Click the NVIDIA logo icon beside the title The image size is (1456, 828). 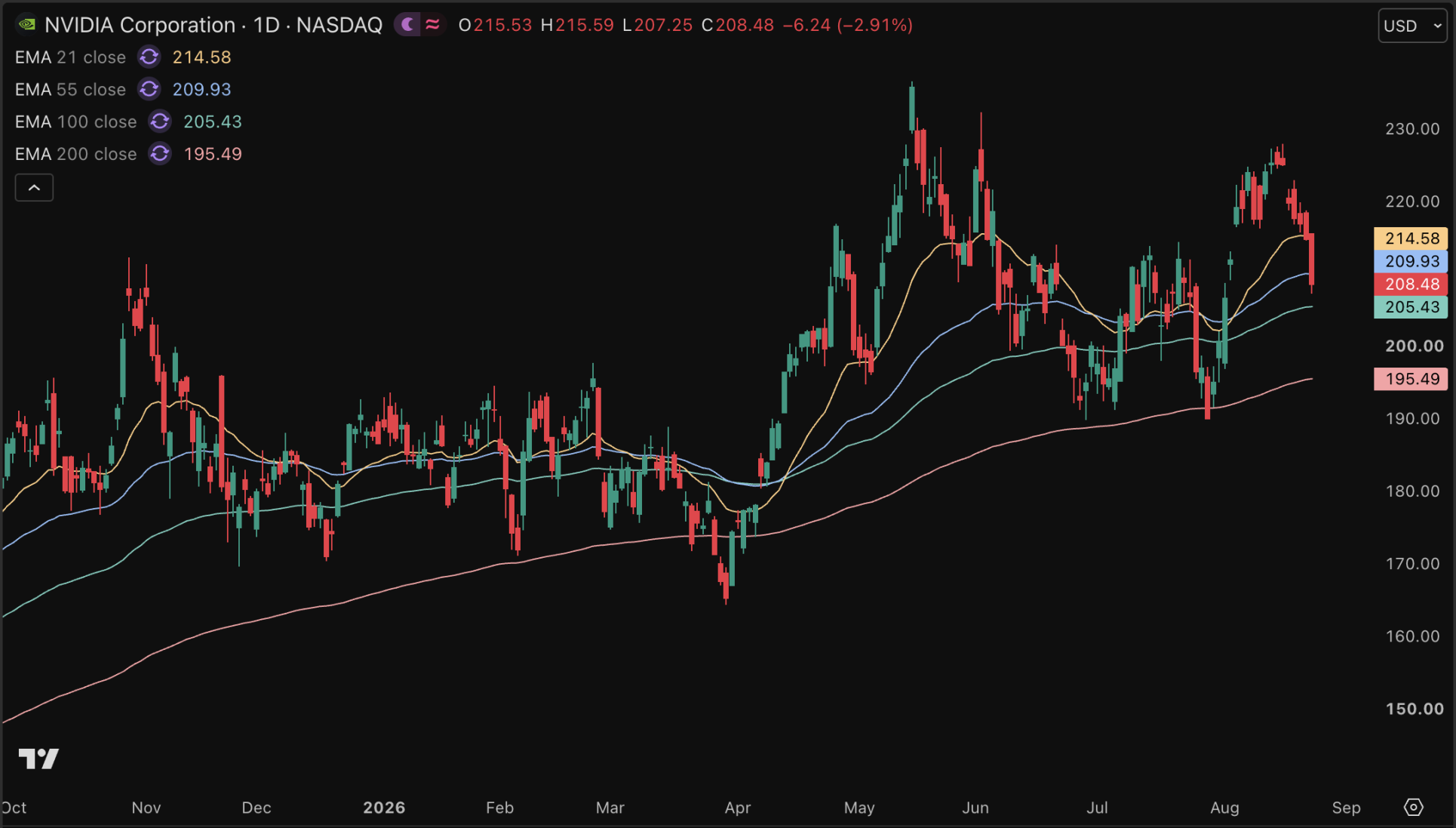[27, 25]
